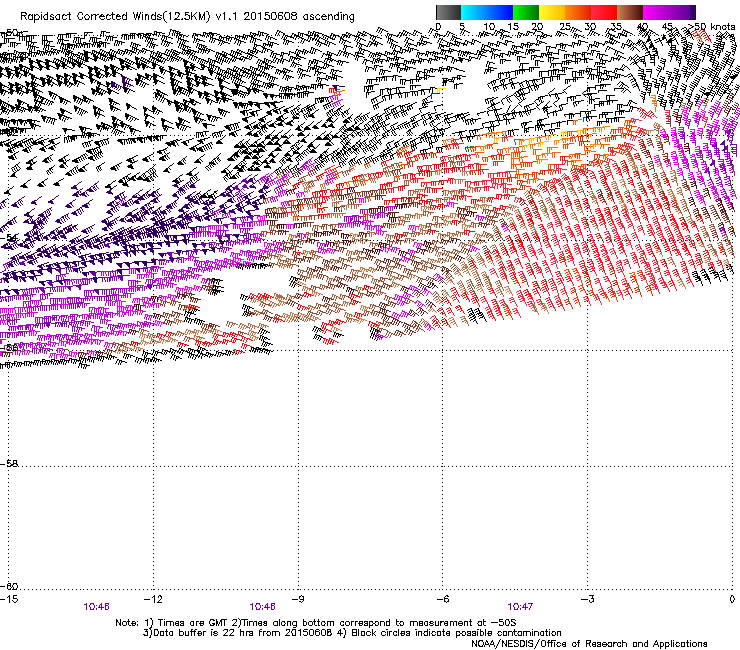Click the '-54' latitude axis label
The image size is (740, 650).
[9, 237]
